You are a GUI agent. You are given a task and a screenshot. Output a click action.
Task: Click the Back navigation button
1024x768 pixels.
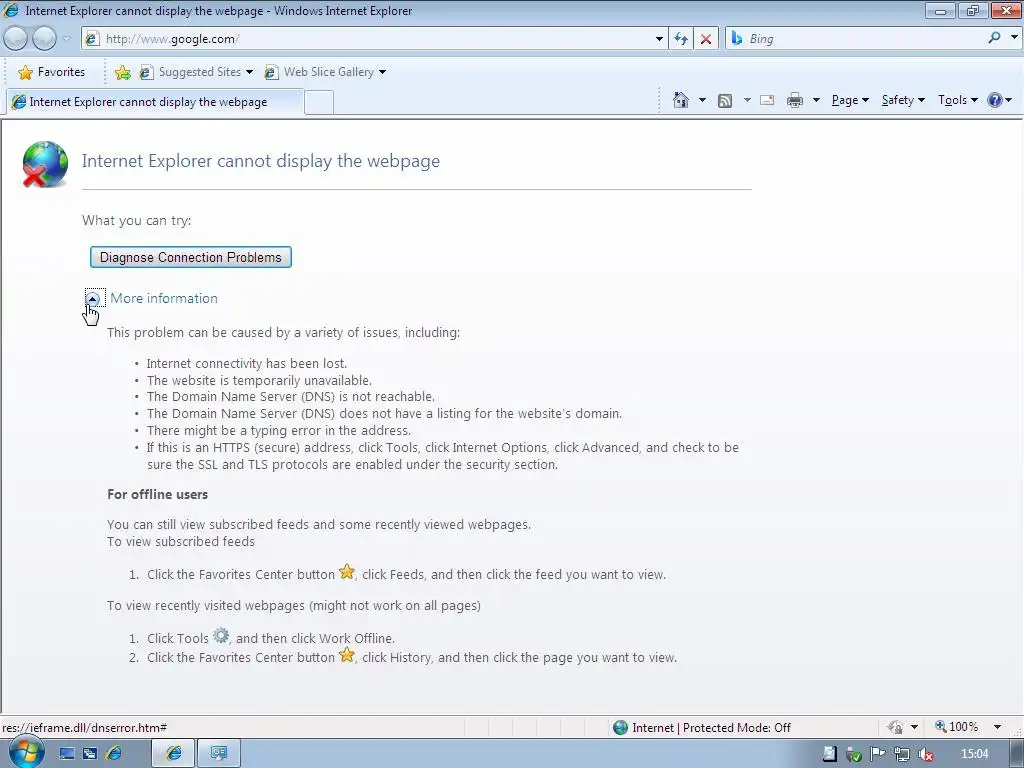coord(15,39)
